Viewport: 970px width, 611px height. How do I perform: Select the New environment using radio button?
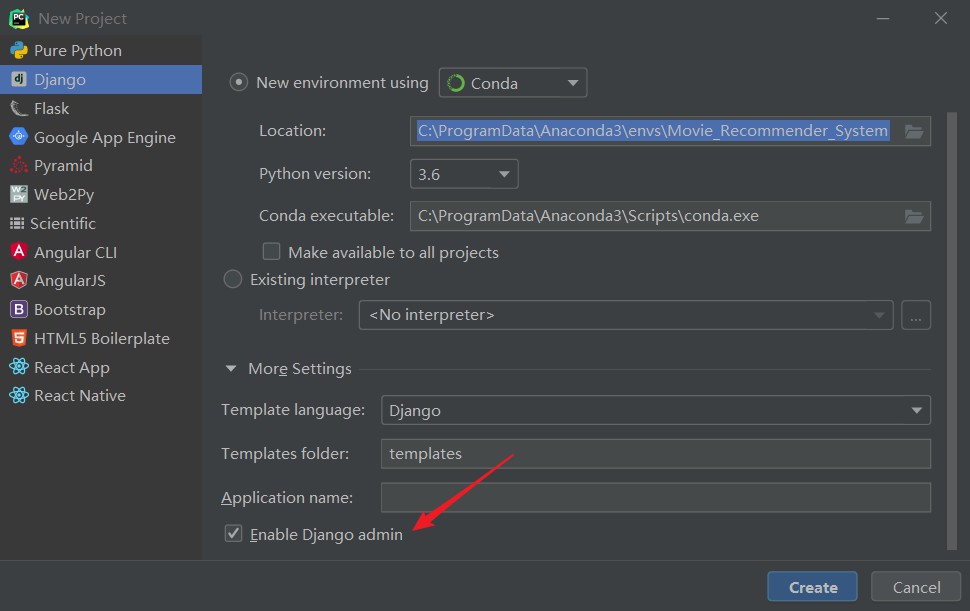[x=239, y=82]
